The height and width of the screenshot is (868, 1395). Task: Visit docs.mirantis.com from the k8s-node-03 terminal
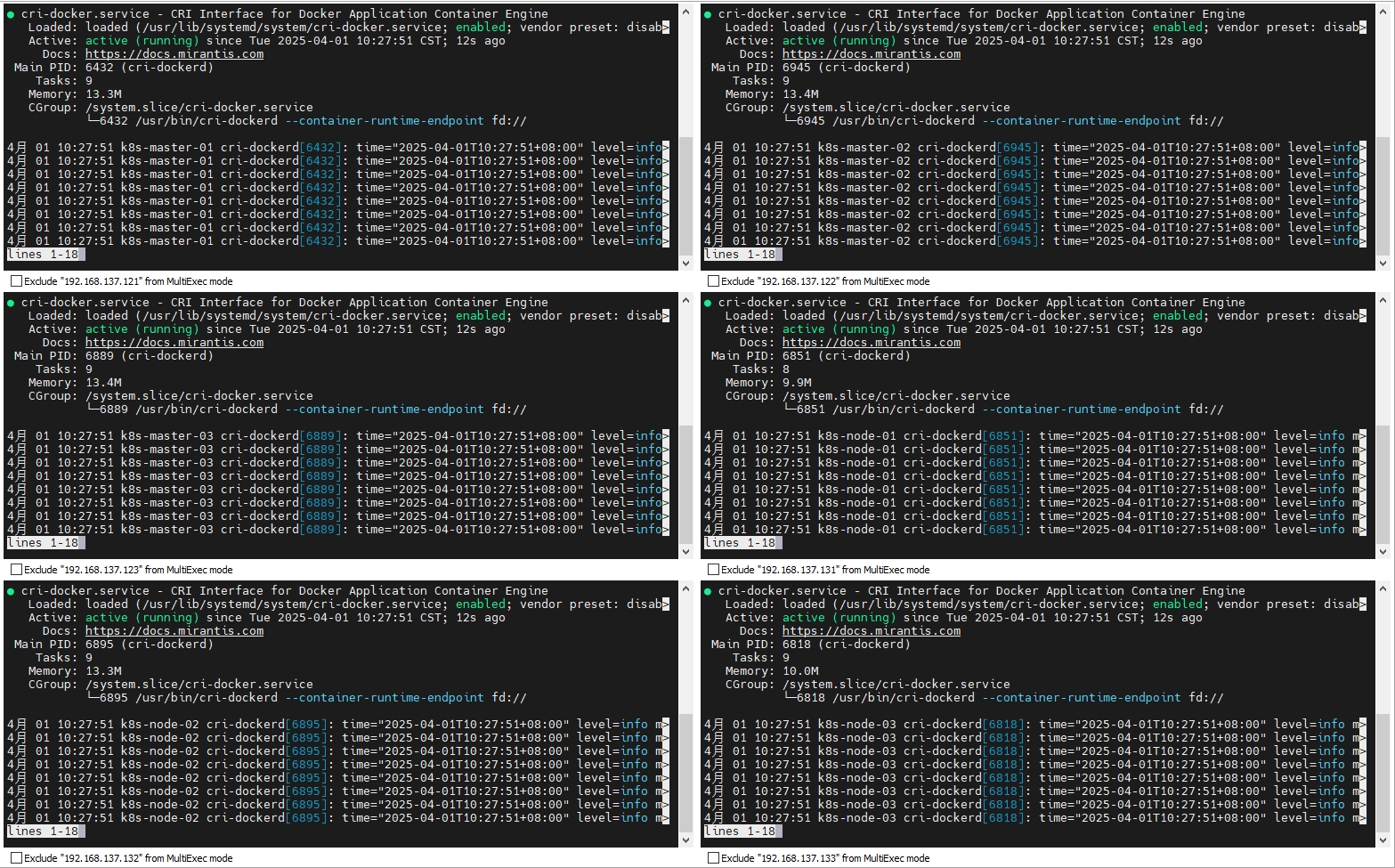[872, 631]
